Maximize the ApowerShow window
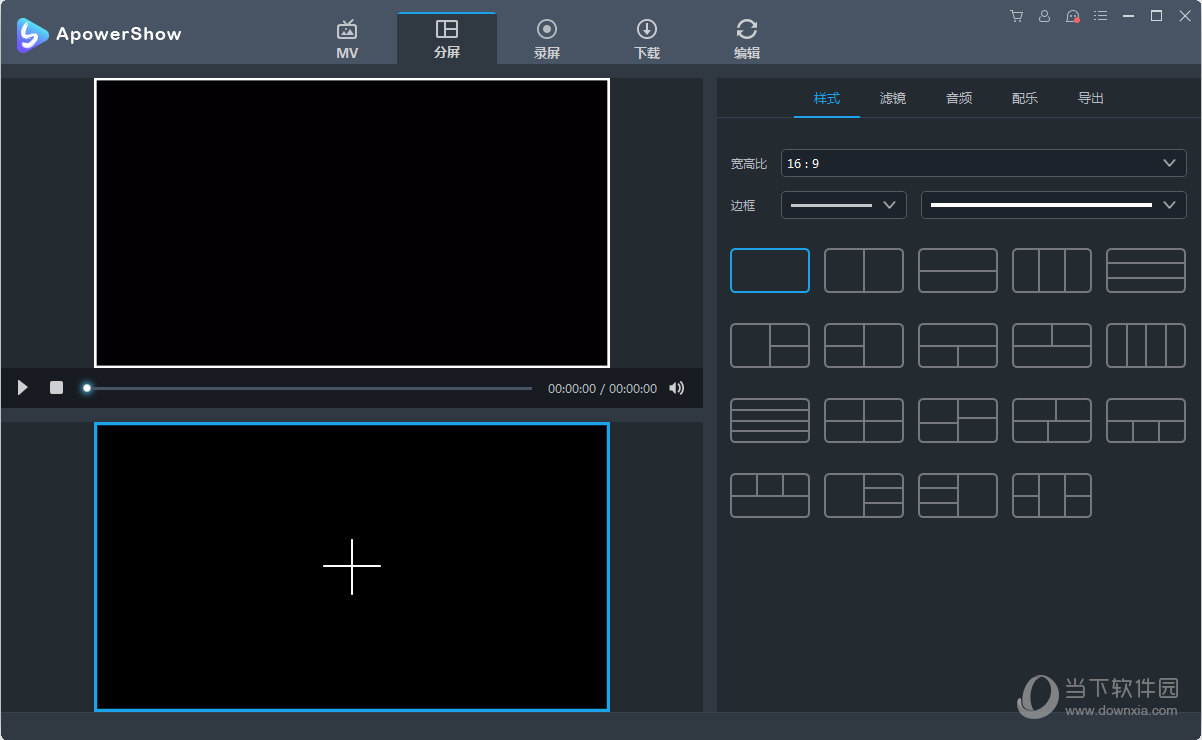 pos(1156,16)
